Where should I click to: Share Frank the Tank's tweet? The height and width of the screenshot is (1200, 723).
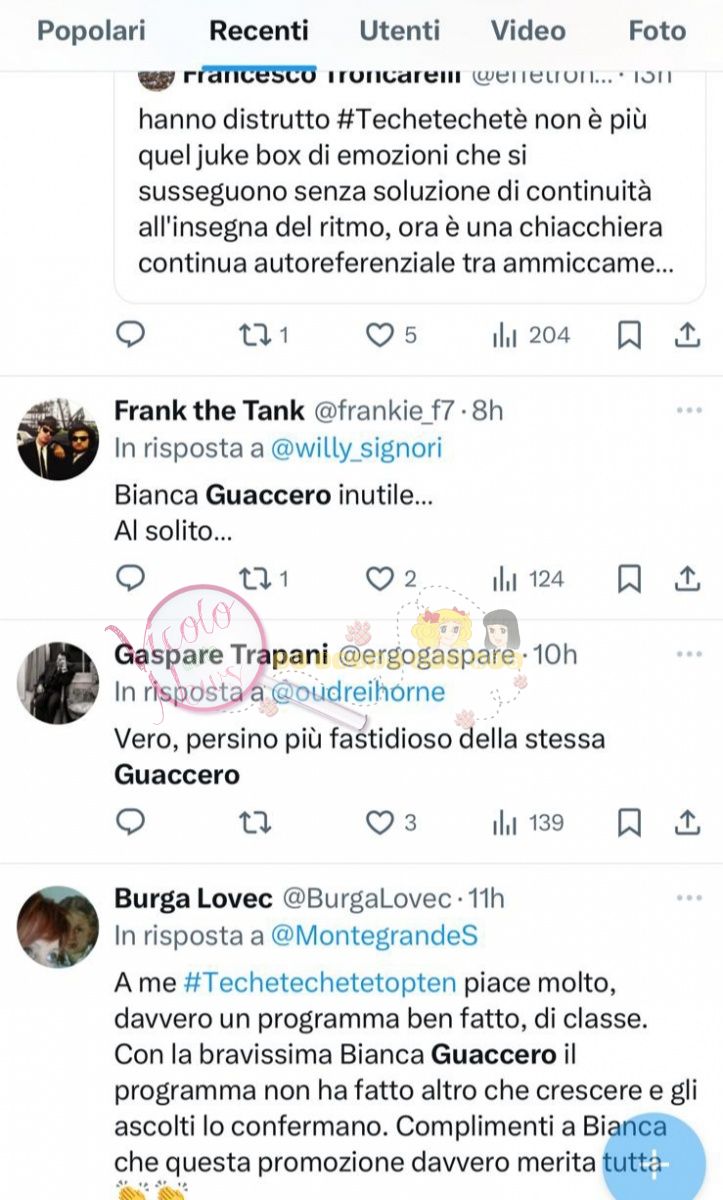(687, 579)
